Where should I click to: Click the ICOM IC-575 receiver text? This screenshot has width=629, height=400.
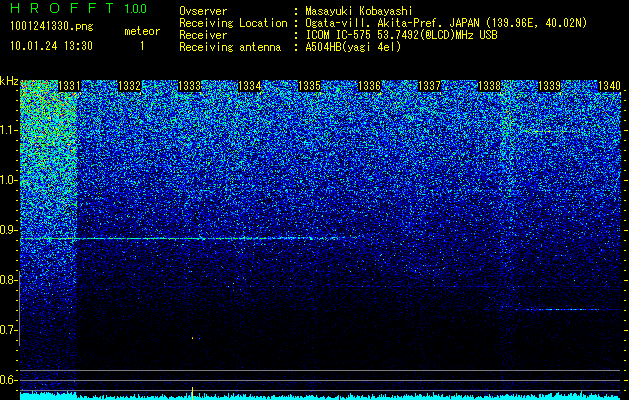(401, 35)
